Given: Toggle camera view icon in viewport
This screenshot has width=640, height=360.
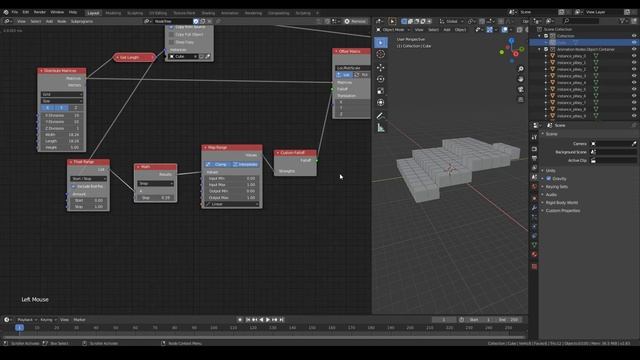Looking at the screenshot, I should pyautogui.click(x=520, y=89).
